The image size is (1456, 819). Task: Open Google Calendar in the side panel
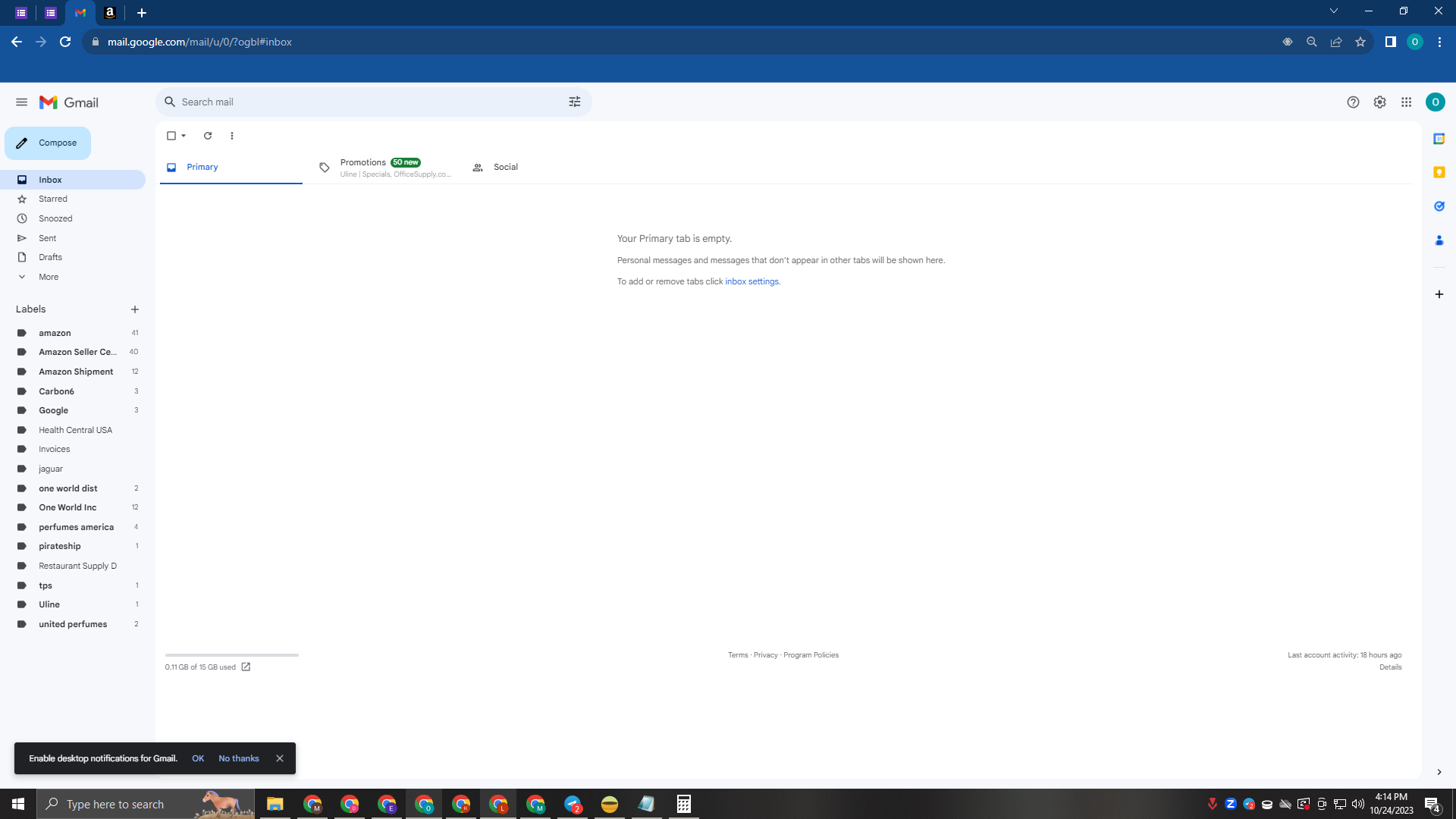[x=1439, y=139]
